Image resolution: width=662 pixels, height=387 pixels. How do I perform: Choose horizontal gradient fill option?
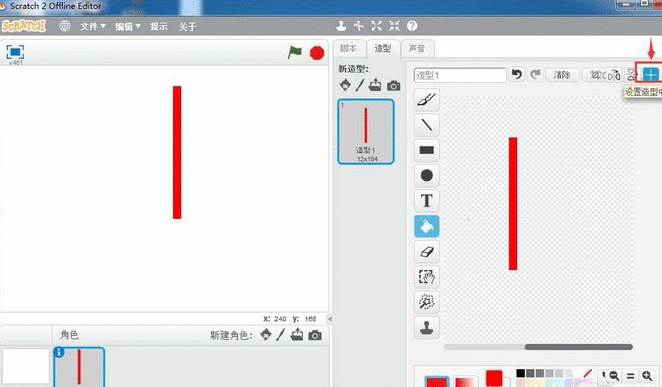point(465,381)
